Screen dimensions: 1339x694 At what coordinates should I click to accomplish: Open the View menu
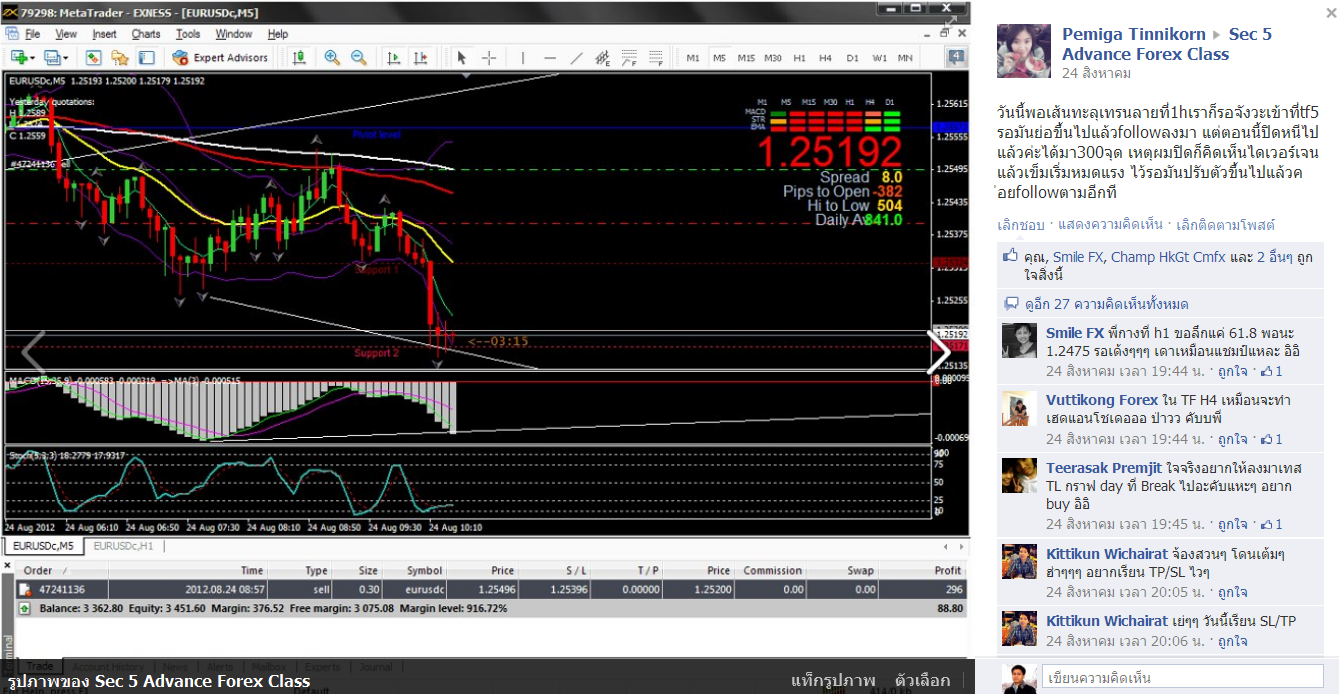click(x=66, y=34)
